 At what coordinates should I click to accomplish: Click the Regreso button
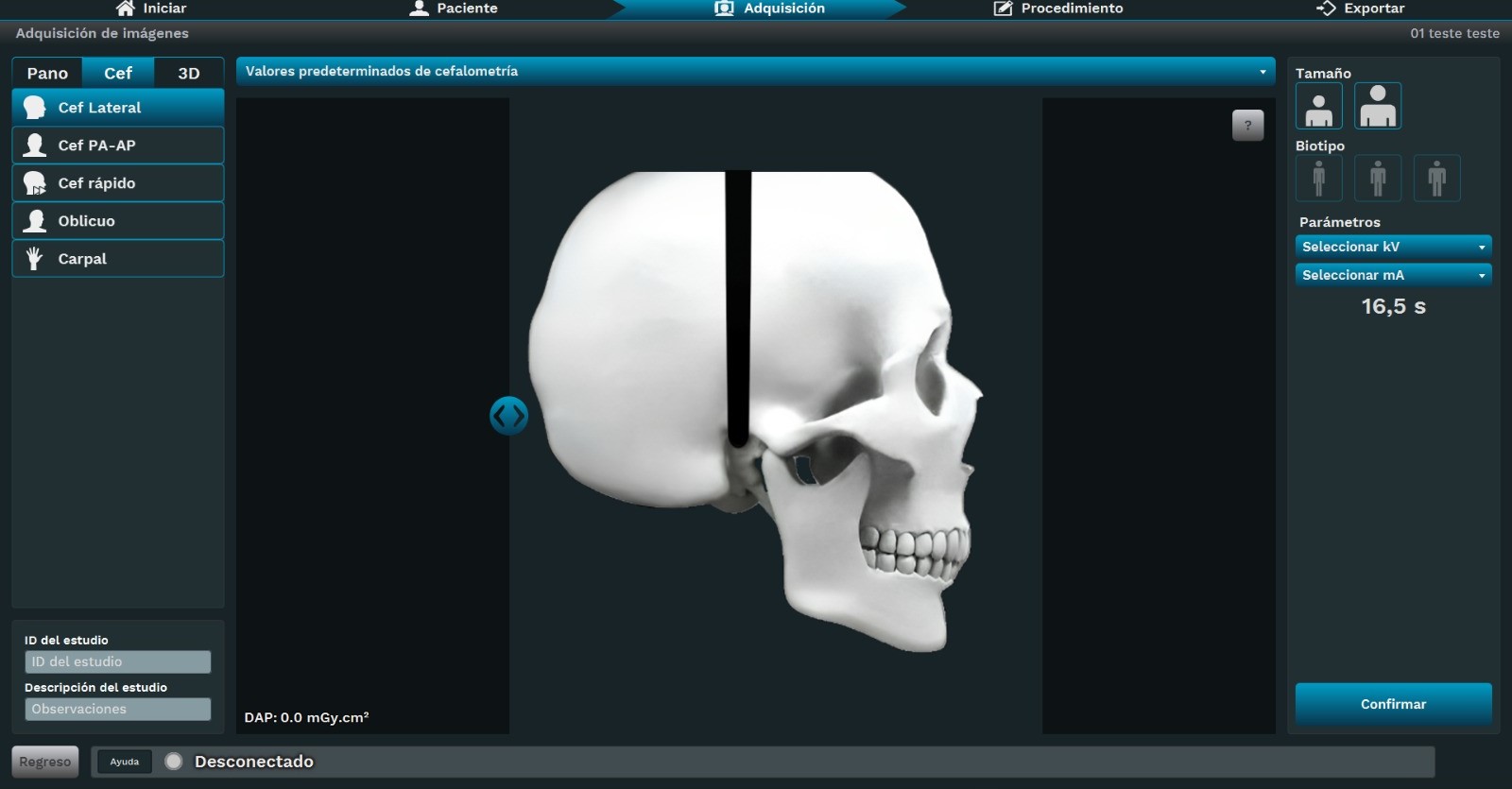(x=44, y=762)
